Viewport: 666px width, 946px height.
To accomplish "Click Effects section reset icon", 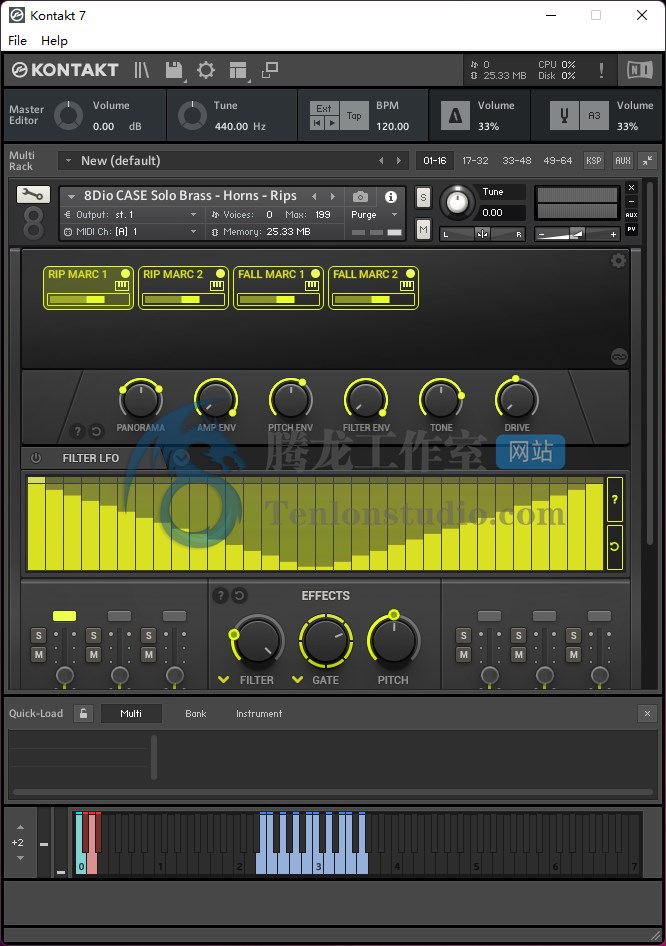I will point(239,595).
